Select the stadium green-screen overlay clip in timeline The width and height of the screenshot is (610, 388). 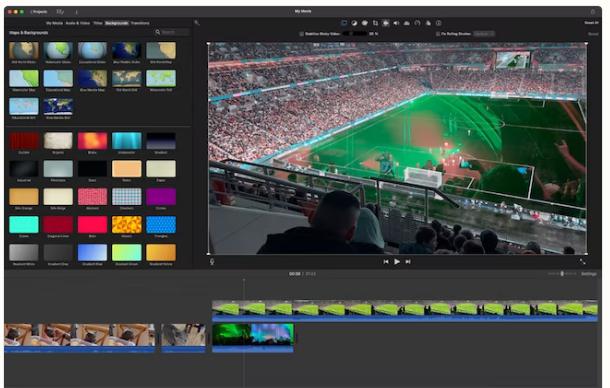(x=405, y=310)
